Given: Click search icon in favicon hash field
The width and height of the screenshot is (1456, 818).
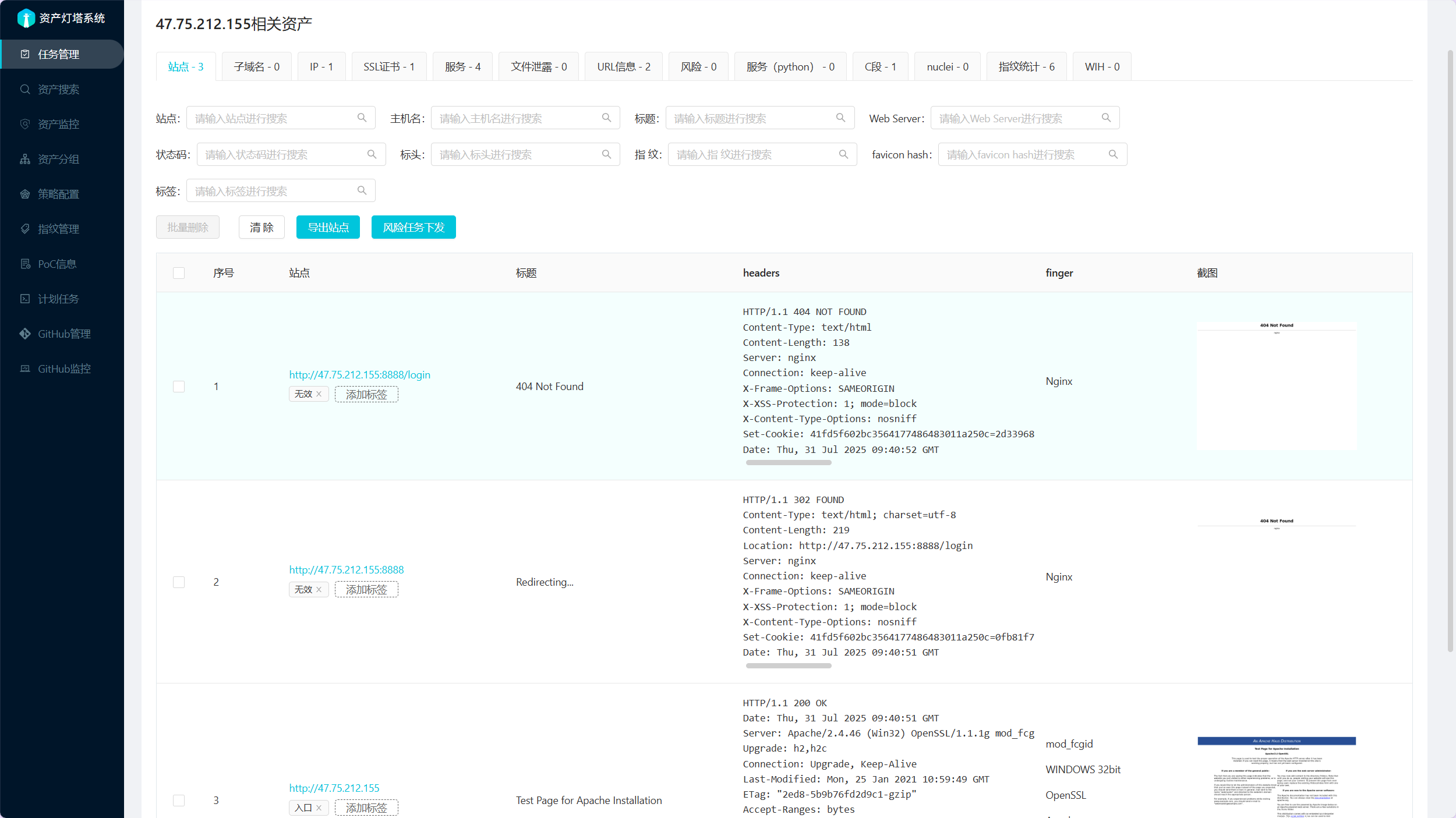Looking at the screenshot, I should [x=1113, y=155].
